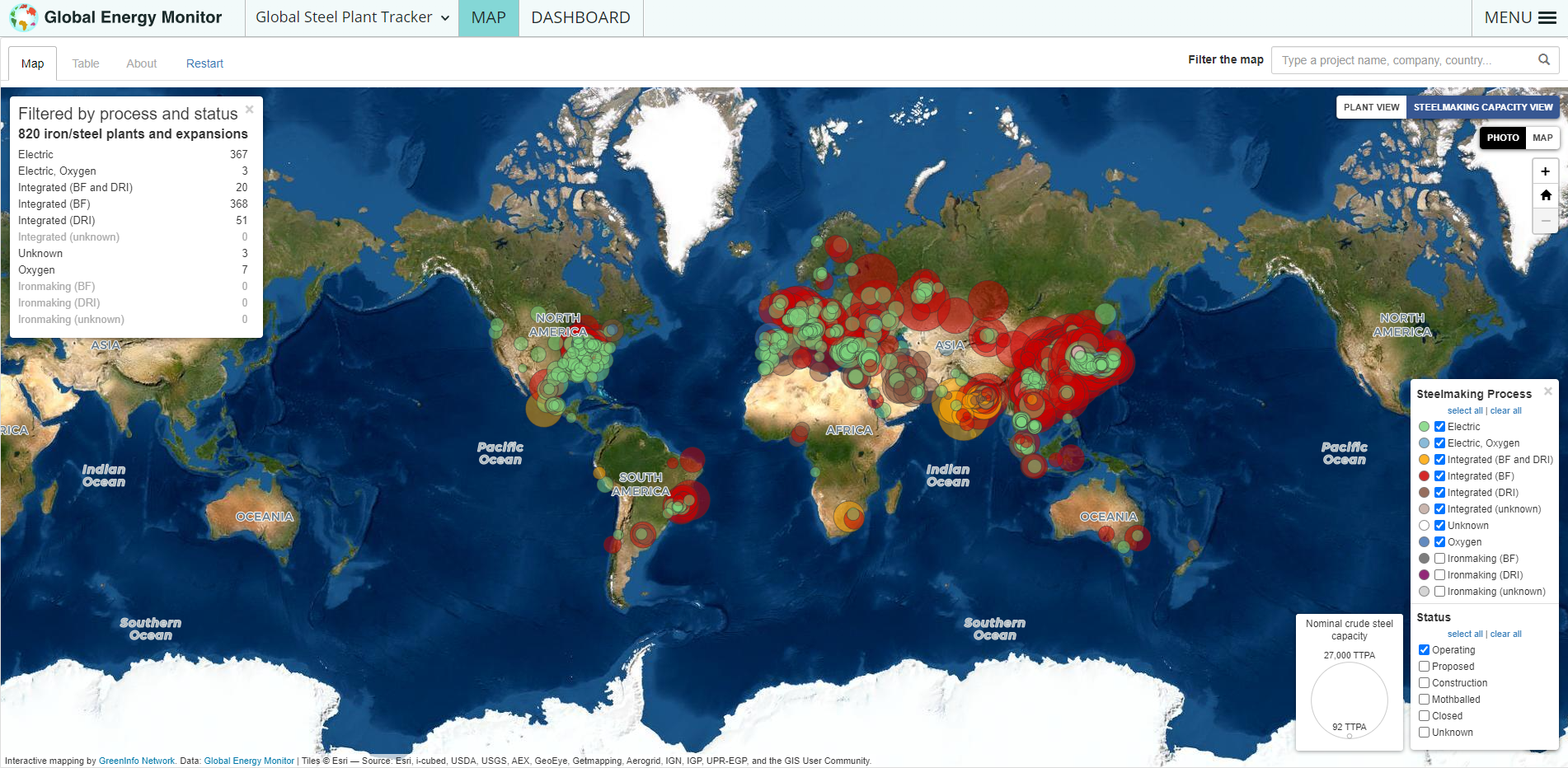Uncheck Integrated (BF and DRI) checkbox

click(x=1439, y=460)
